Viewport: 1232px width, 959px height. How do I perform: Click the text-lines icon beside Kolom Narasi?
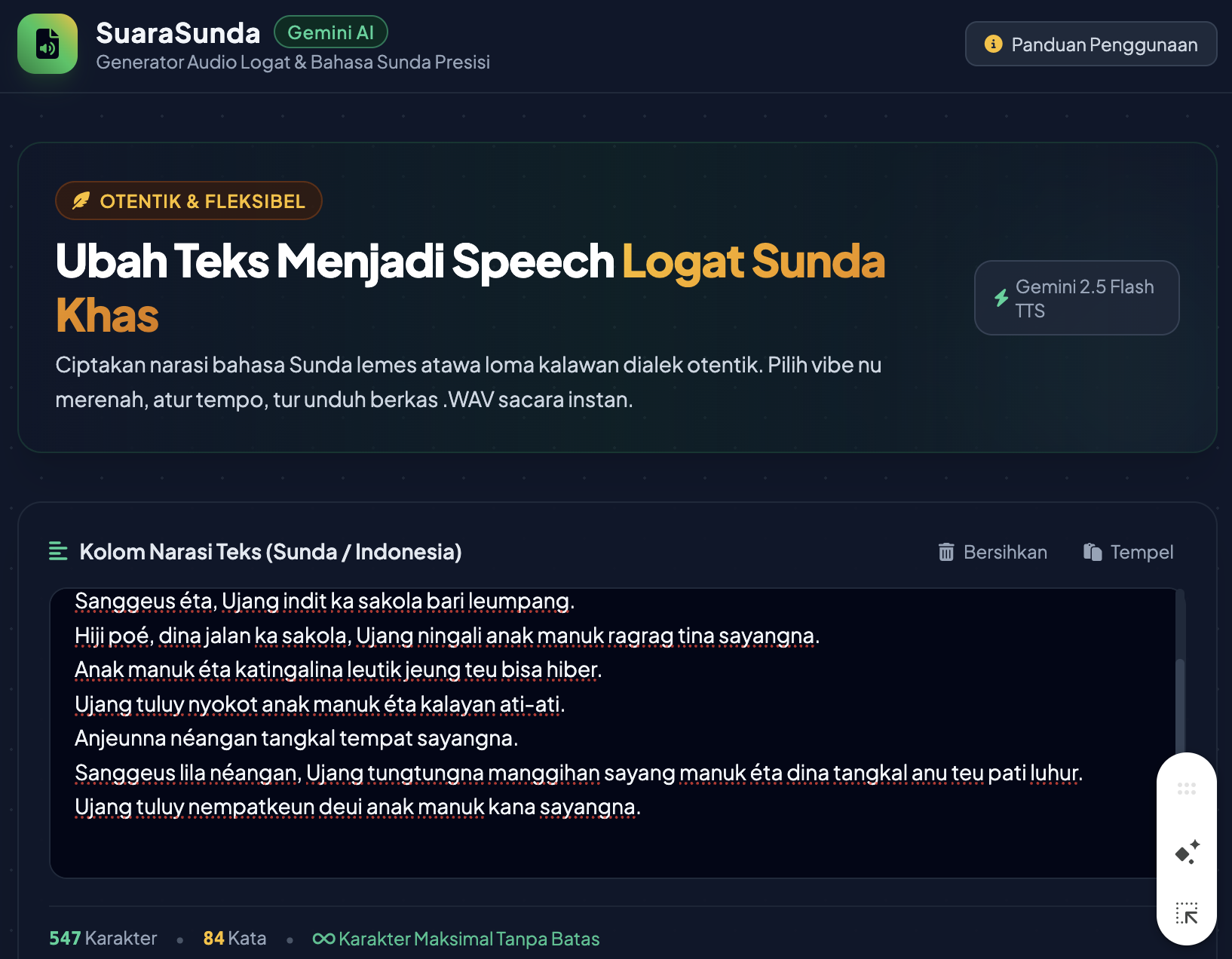(x=58, y=551)
